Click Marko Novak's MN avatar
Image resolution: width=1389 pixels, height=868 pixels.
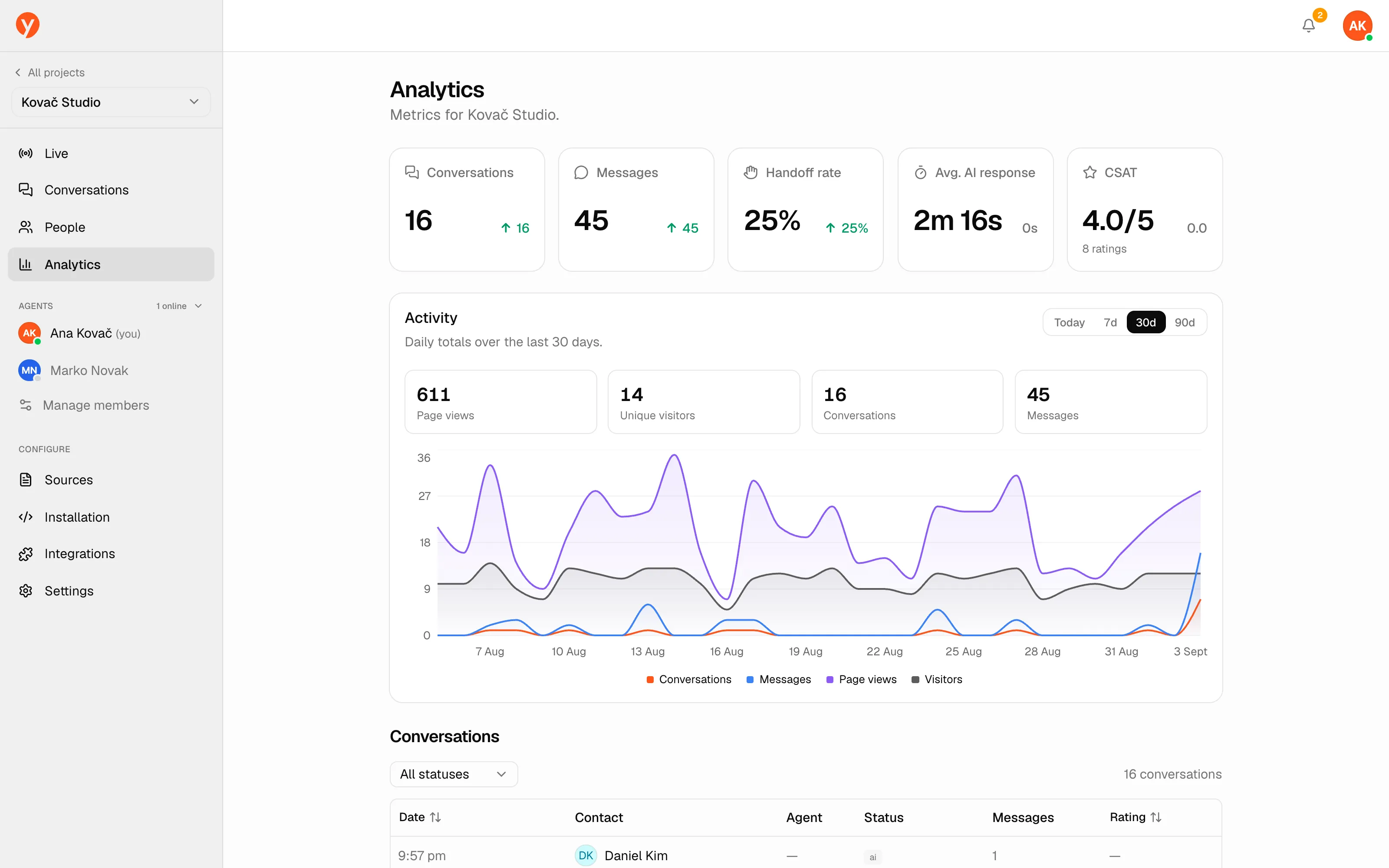coord(29,370)
